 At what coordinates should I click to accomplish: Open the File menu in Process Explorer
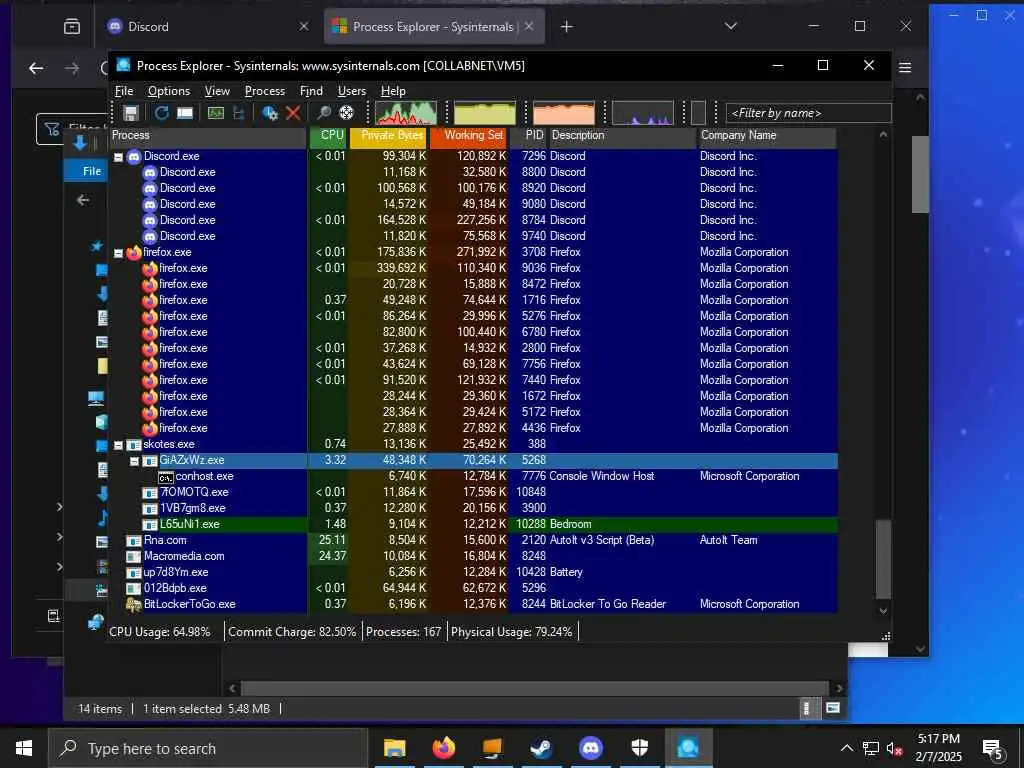click(124, 91)
